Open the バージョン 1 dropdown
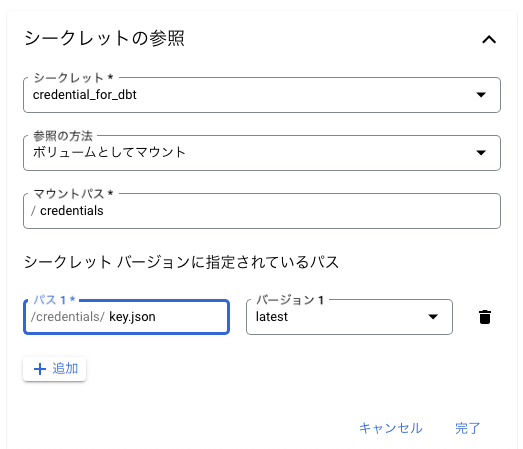 point(349,317)
